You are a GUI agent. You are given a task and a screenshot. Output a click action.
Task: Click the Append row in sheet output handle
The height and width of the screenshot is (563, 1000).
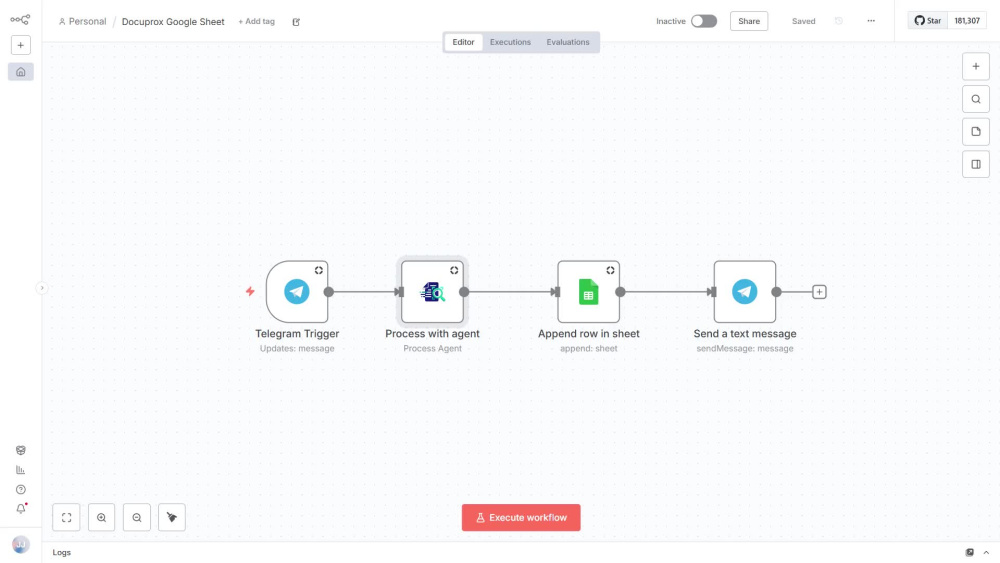coord(620,292)
